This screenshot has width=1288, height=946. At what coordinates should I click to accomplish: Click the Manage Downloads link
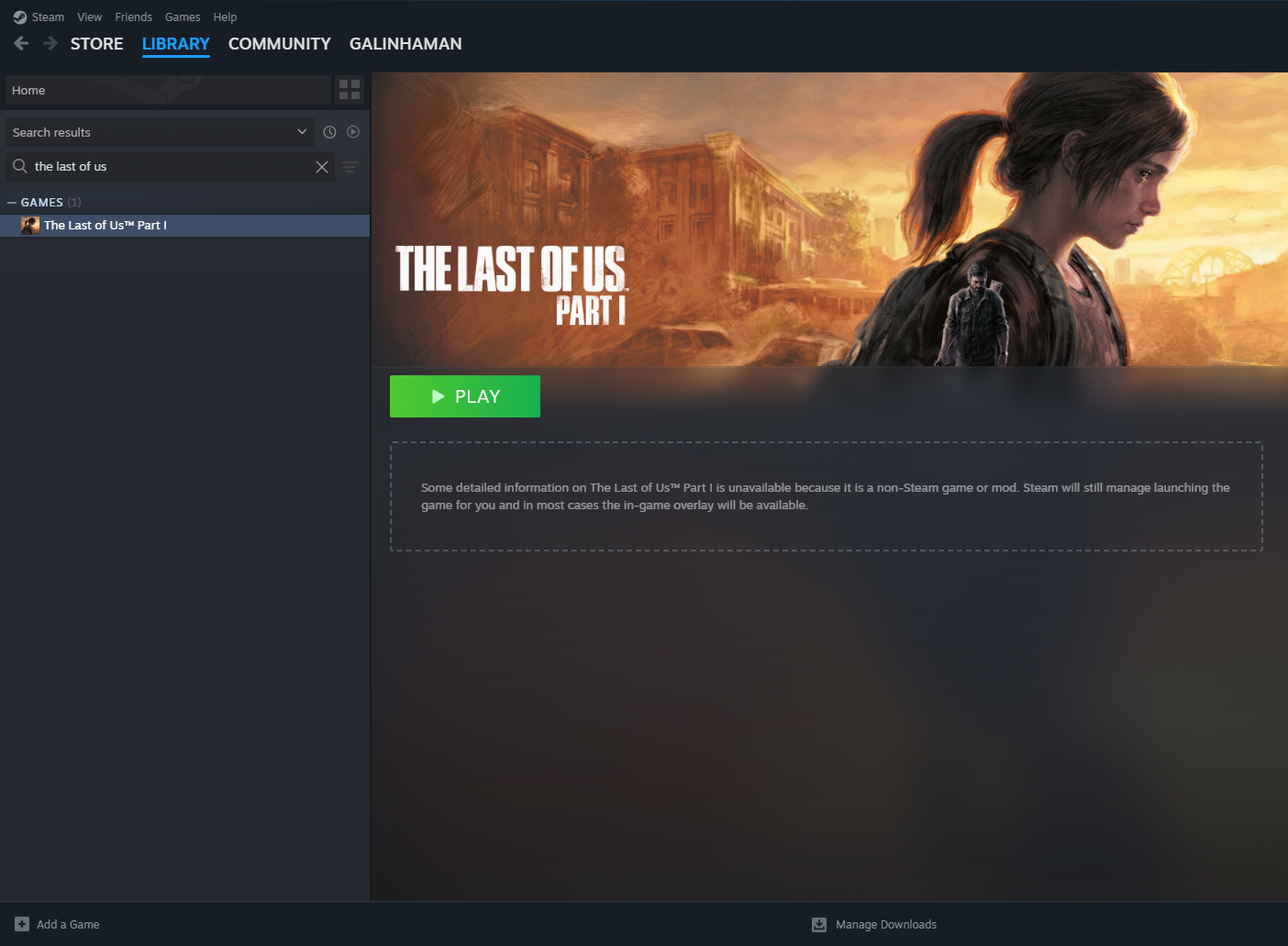click(x=884, y=924)
